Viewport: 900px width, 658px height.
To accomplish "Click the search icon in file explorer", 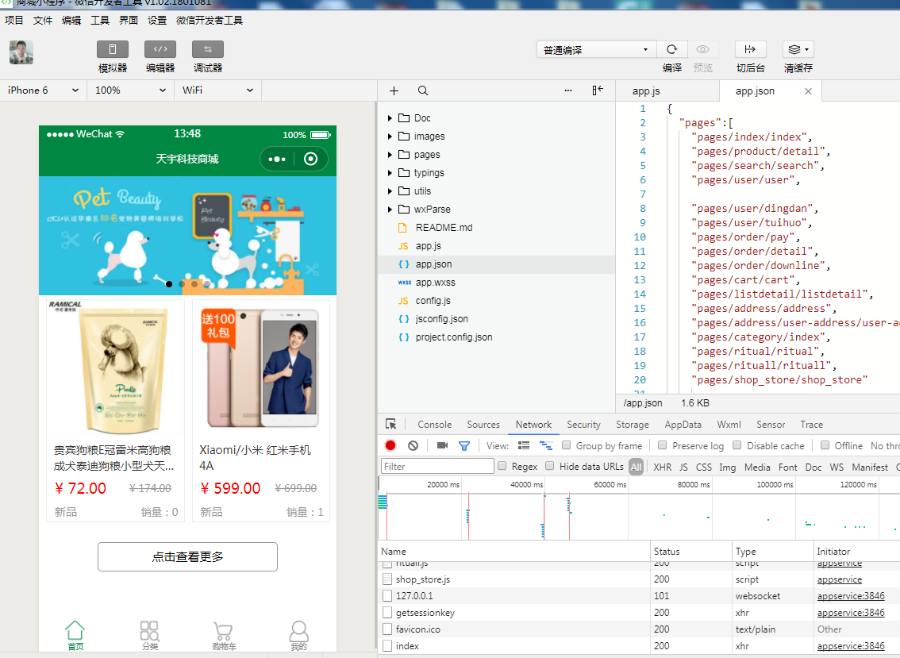I will click(x=423, y=90).
